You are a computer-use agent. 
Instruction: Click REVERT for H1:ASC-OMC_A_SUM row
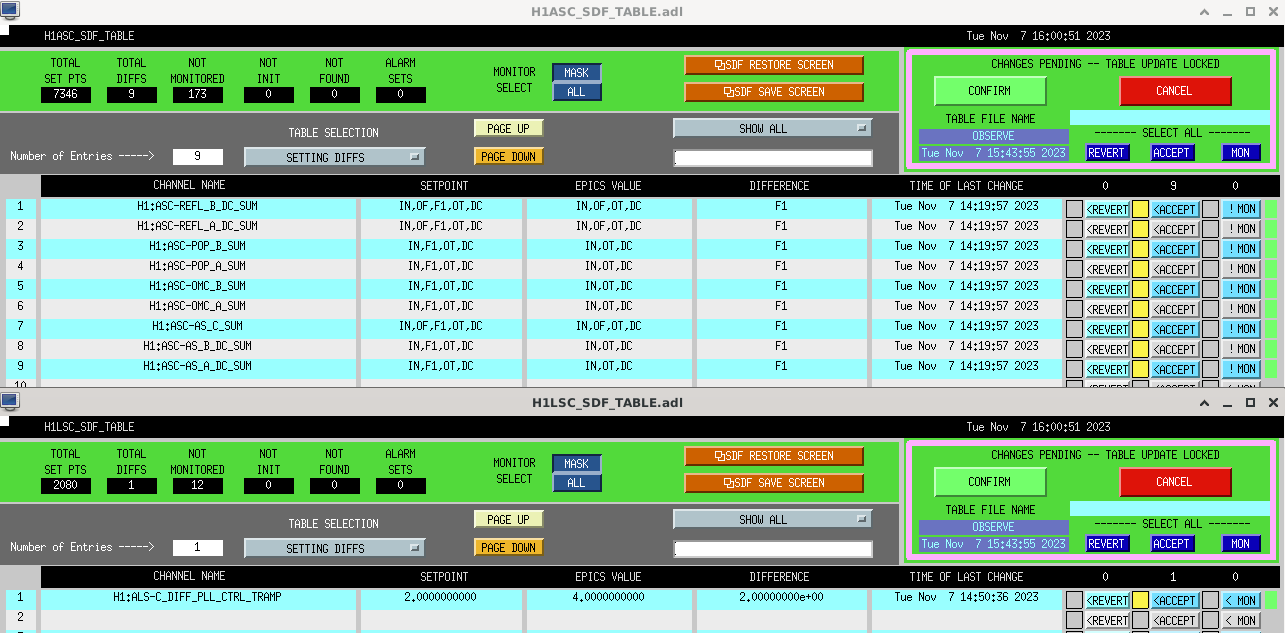[1107, 310]
